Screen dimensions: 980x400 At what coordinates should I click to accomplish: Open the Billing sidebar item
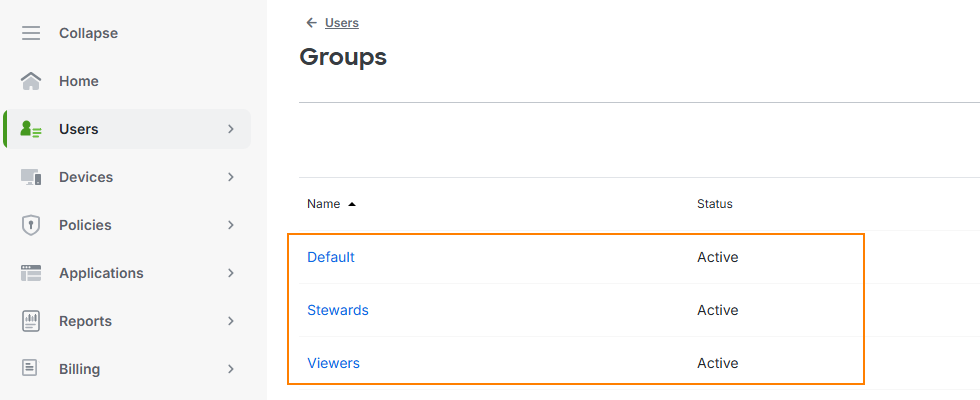tap(128, 369)
